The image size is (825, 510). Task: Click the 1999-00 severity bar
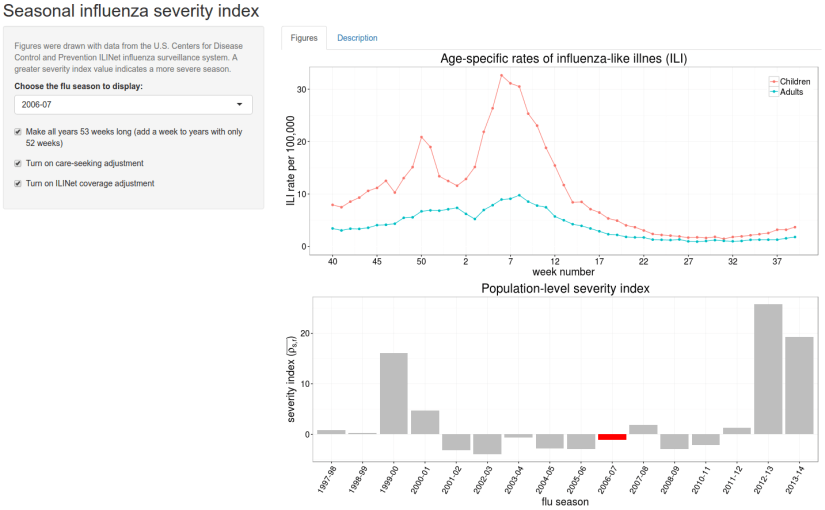tap(394, 394)
